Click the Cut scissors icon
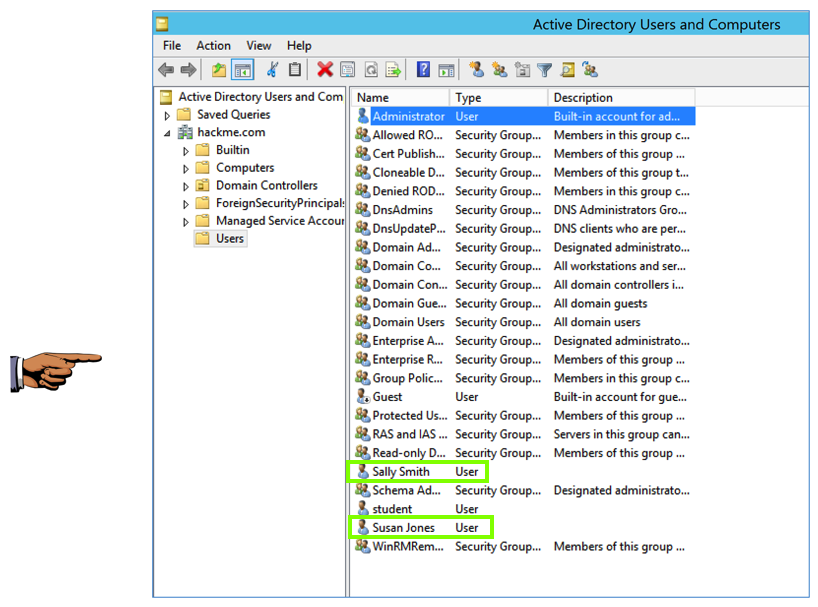This screenshot has height=607, width=818. point(272,70)
